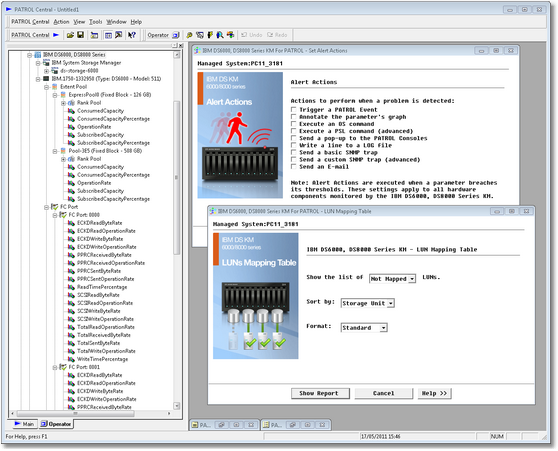Viewport: 558px width, 451px height.
Task: Click the PPRCSentByteRate parameter icon
Action: 71,271
